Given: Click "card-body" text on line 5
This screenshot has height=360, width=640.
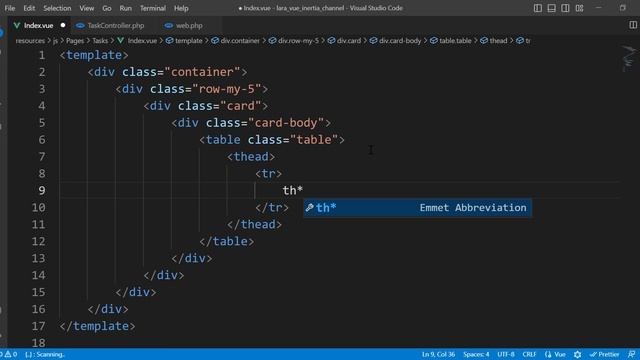Looking at the screenshot, I should (x=286, y=123).
